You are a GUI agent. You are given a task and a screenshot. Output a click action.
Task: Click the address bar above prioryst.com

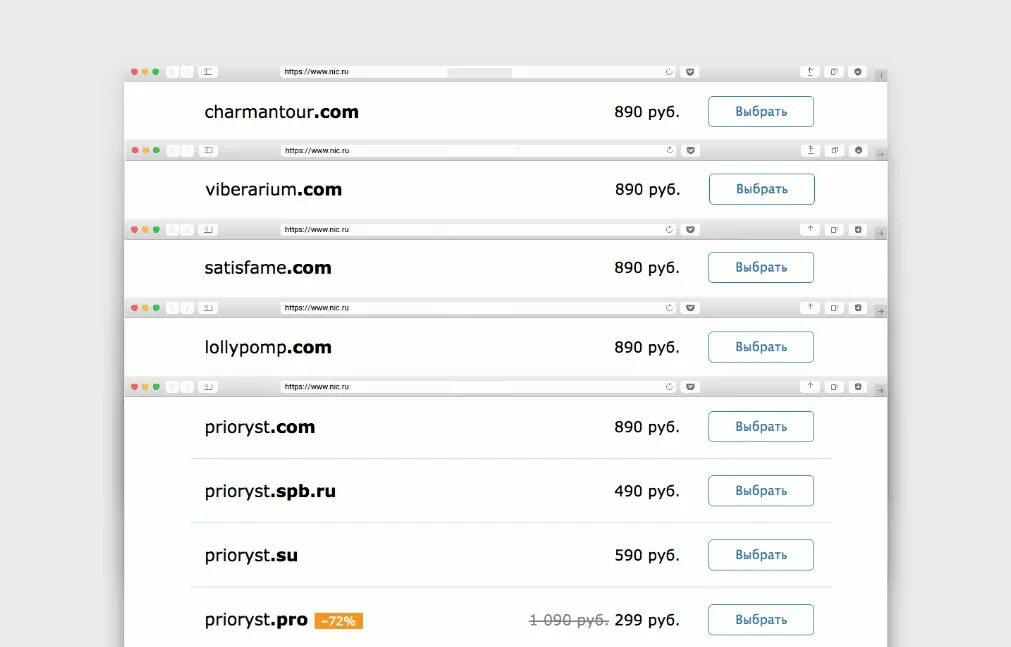pyautogui.click(x=477, y=386)
